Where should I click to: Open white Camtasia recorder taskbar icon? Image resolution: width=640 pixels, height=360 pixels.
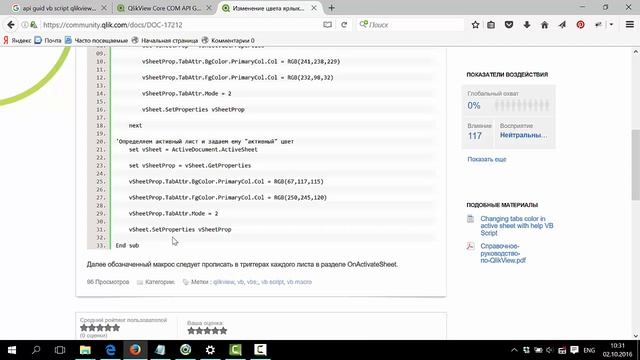pyautogui.click(x=260, y=350)
